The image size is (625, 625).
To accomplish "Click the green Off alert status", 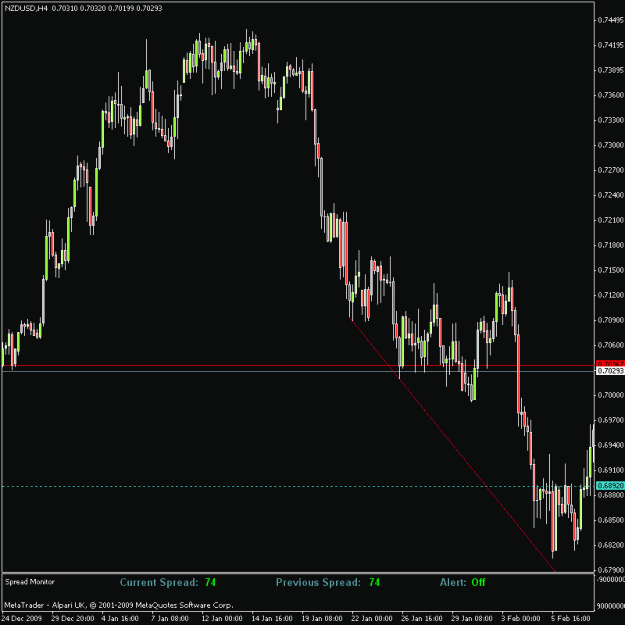I will [x=478, y=582].
